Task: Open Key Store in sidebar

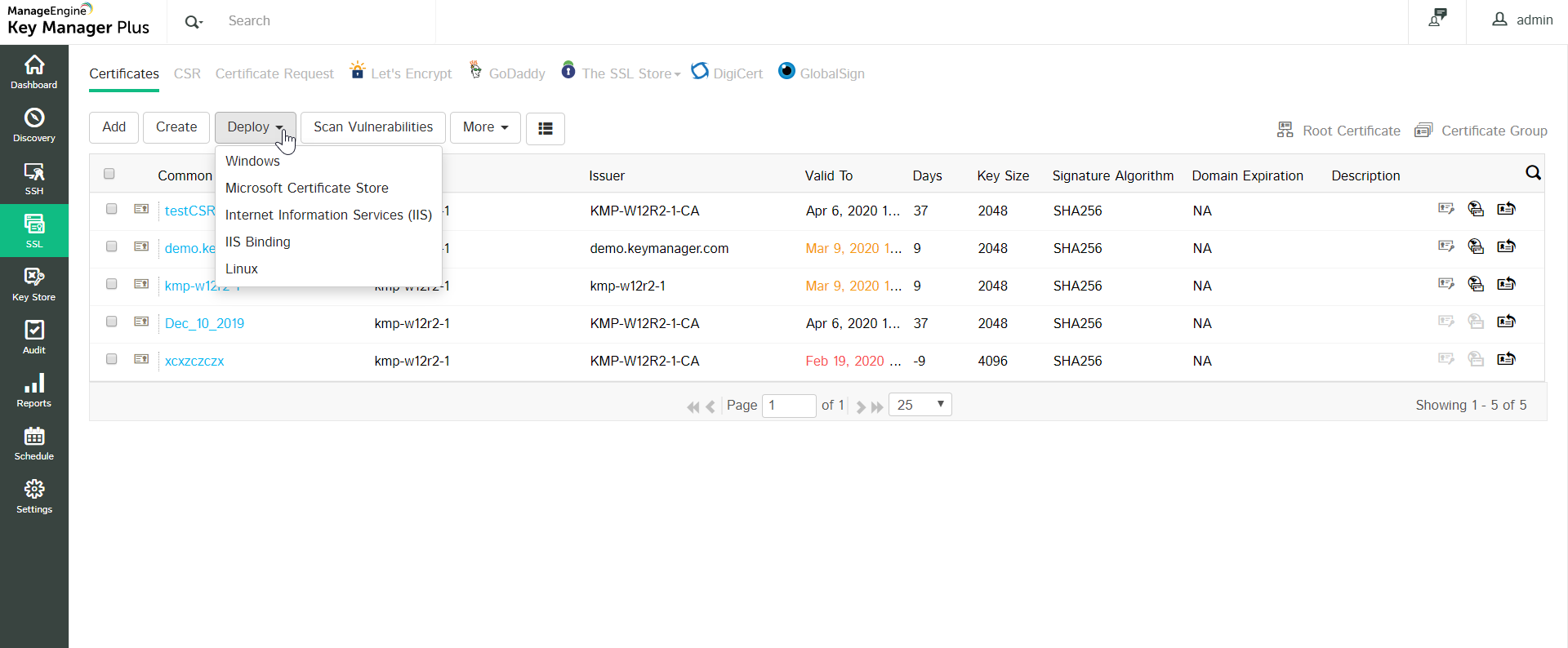Action: [x=34, y=284]
